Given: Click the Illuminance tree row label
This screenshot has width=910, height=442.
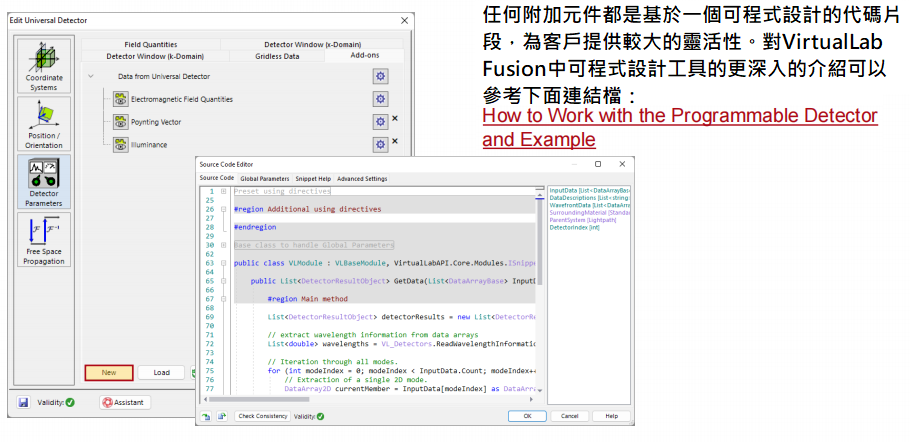Looking at the screenshot, I should tap(149, 145).
